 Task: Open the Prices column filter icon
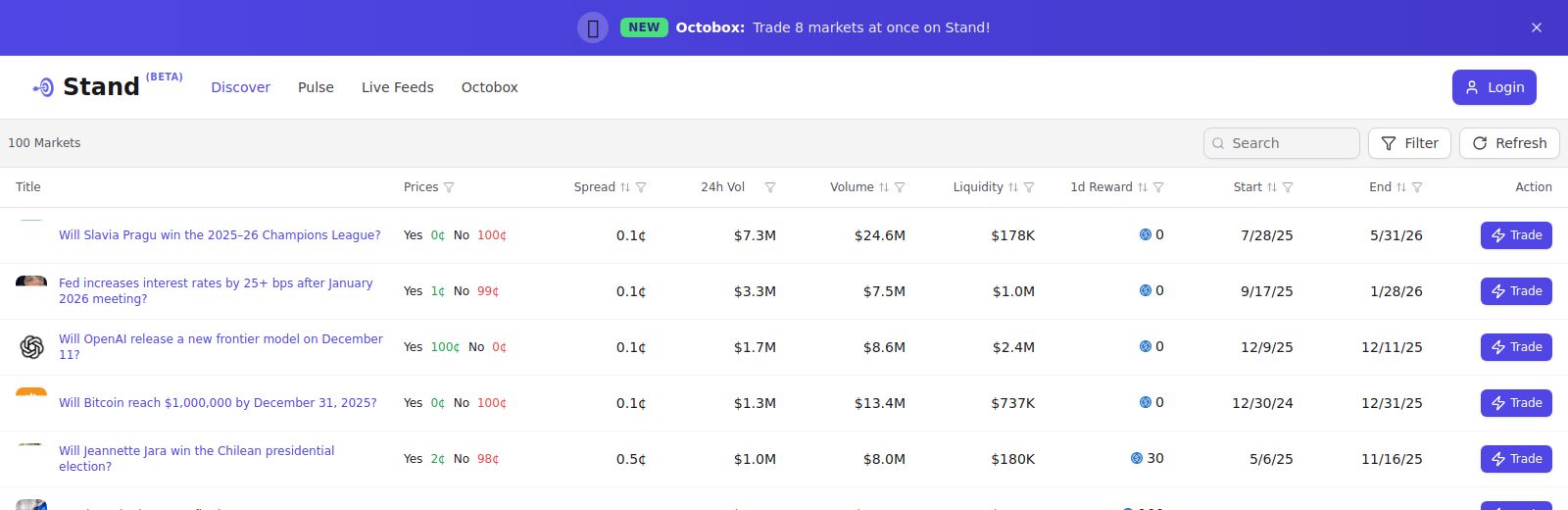449,187
